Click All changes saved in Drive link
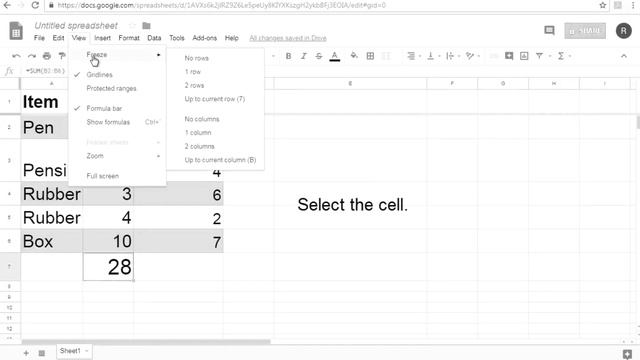 pos(288,38)
